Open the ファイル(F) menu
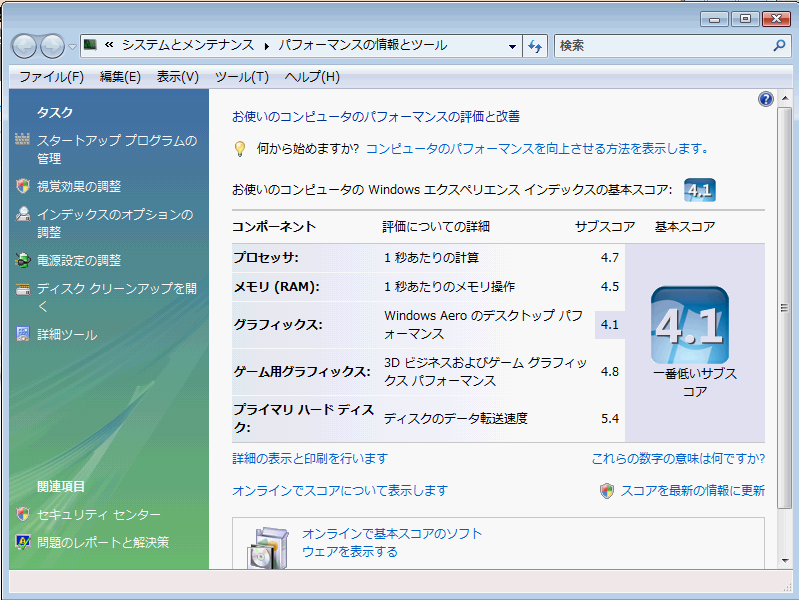Screen dimensions: 799x600 coord(51,77)
